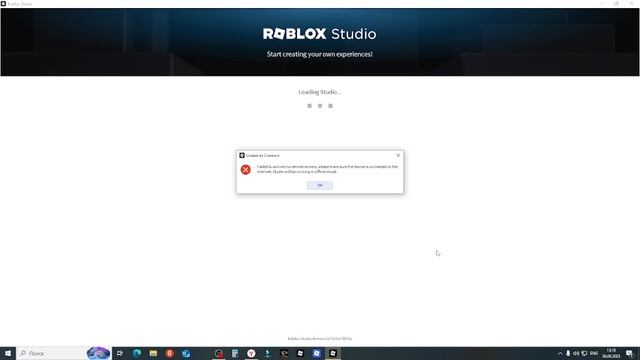
Task: Click the red error icon in dialog
Action: [x=245, y=169]
